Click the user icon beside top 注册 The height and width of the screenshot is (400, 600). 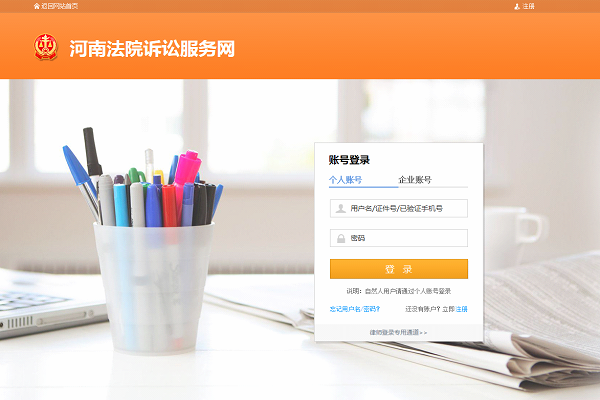click(x=517, y=7)
